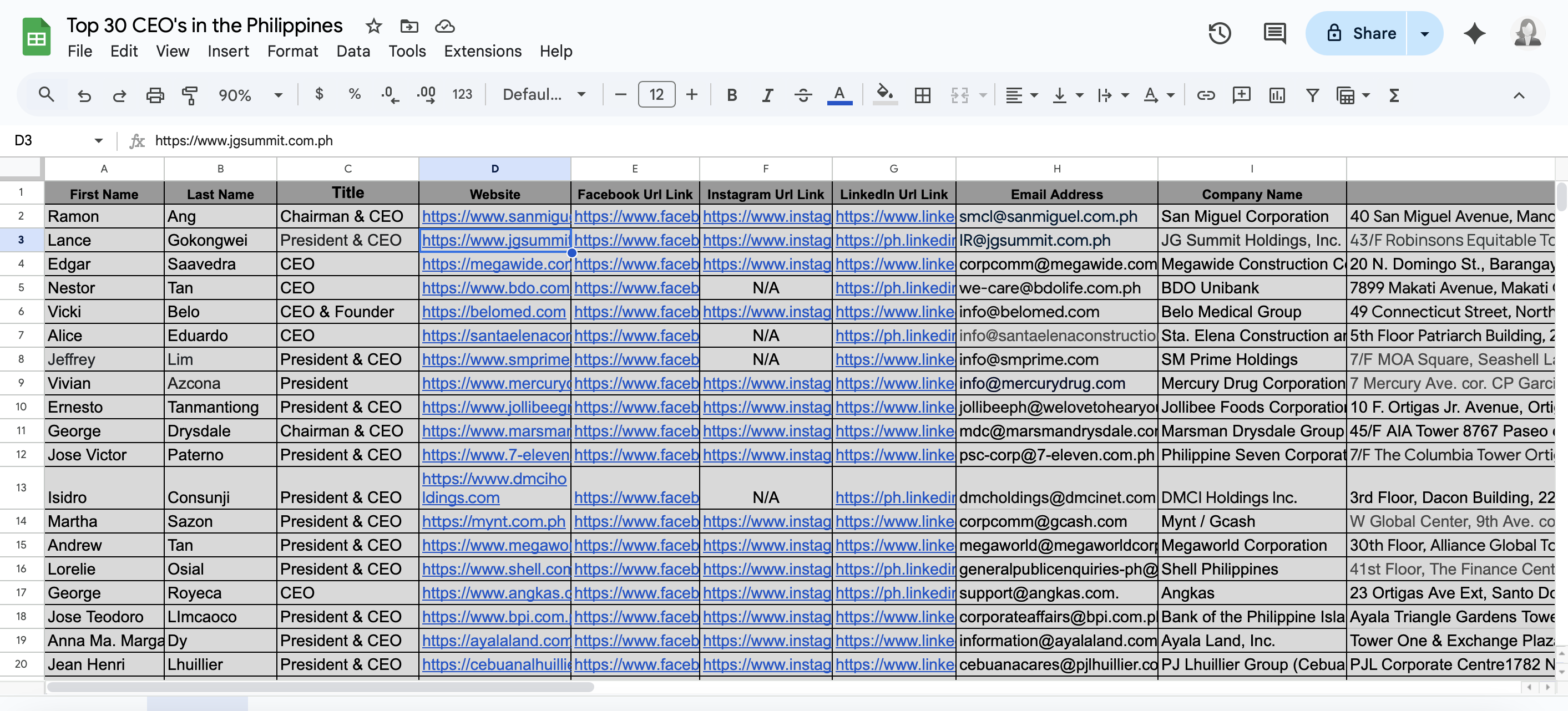Image resolution: width=1568 pixels, height=711 pixels.
Task: Open version history clock icon
Action: pyautogui.click(x=1219, y=33)
